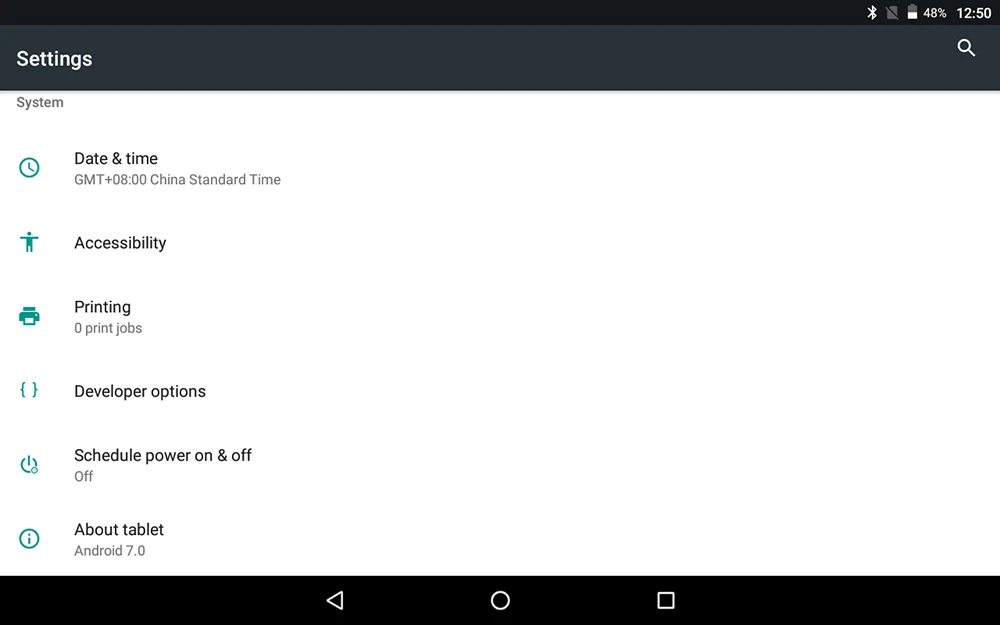This screenshot has height=625, width=1000.
Task: Tap the Schedule power icon
Action: 29,464
